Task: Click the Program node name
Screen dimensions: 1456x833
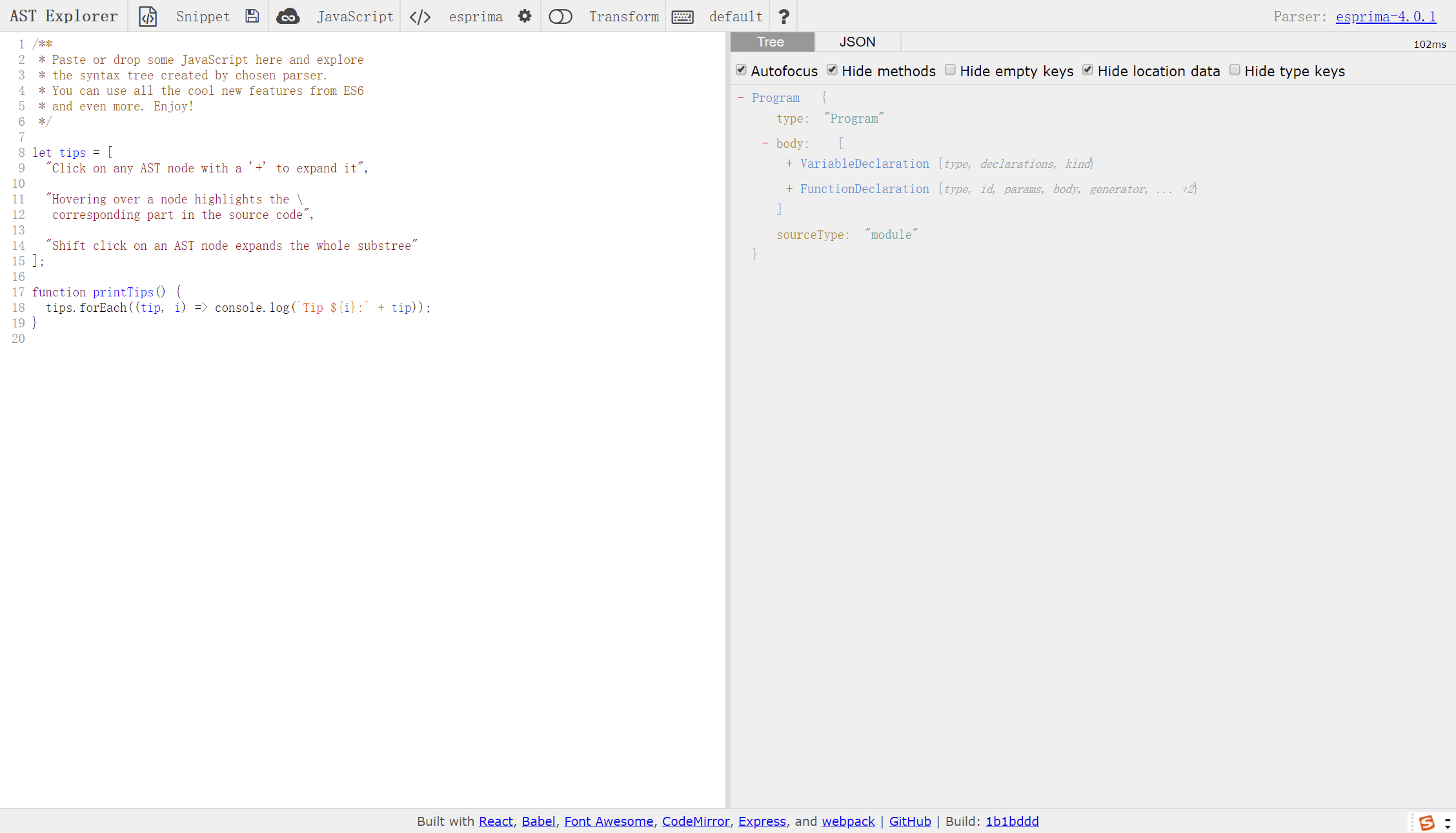Action: click(775, 98)
